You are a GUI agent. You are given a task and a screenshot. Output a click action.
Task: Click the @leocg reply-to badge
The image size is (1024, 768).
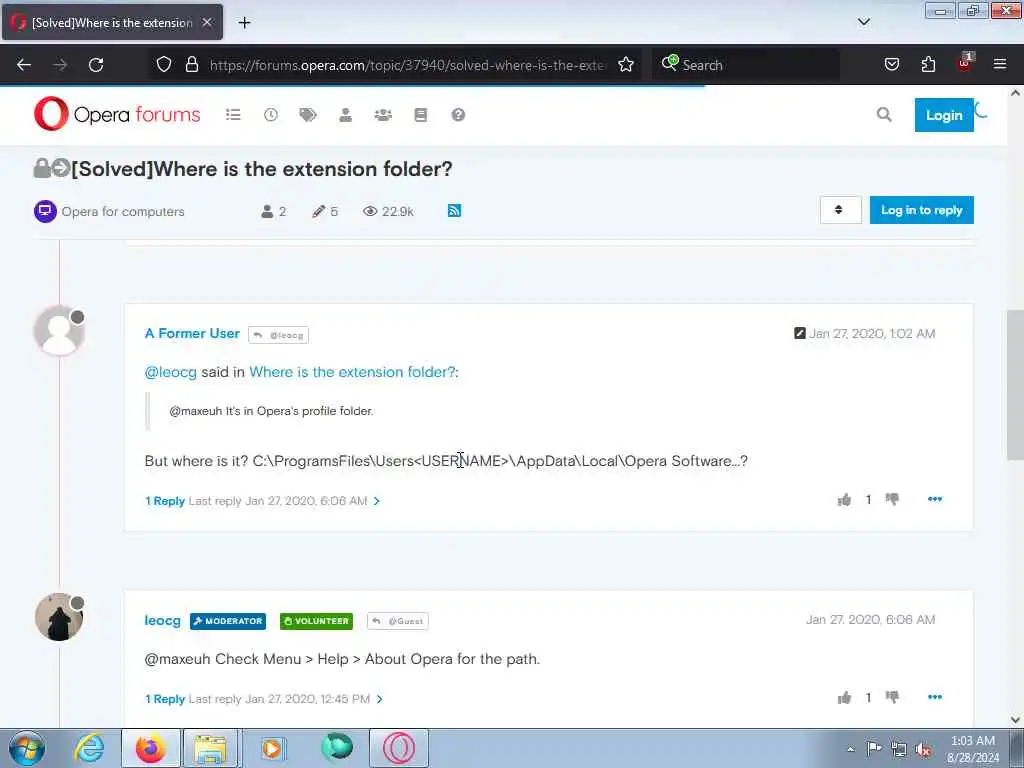coord(278,335)
